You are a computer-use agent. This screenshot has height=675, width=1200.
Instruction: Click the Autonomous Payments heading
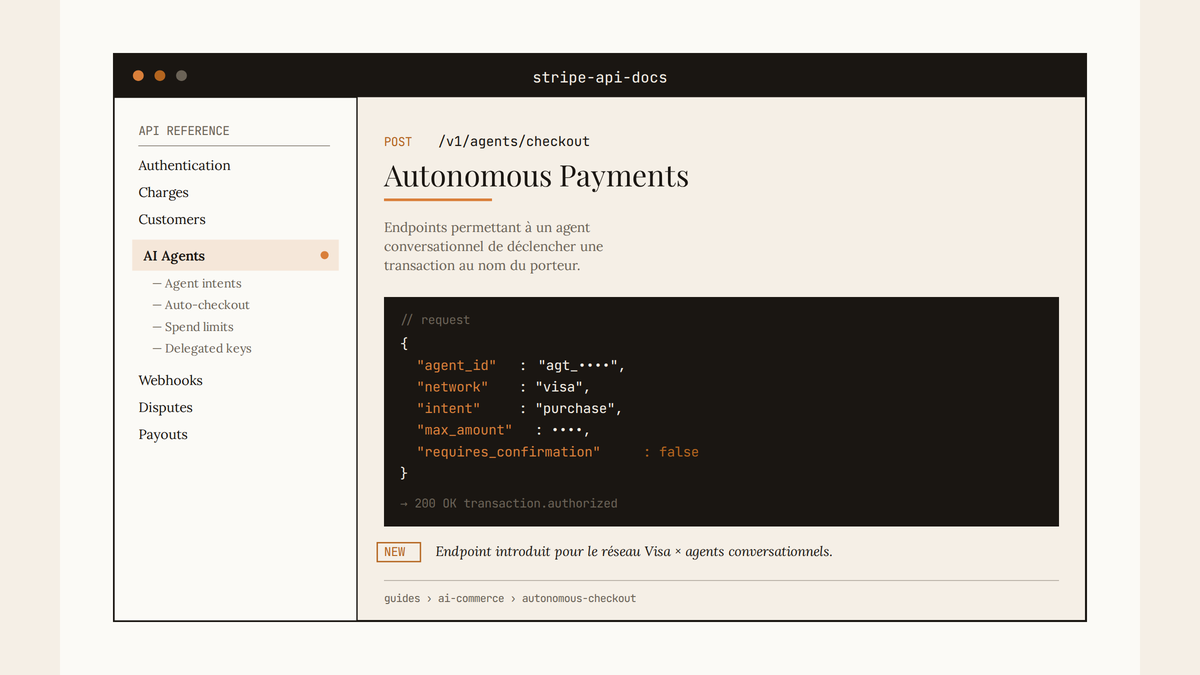[536, 176]
